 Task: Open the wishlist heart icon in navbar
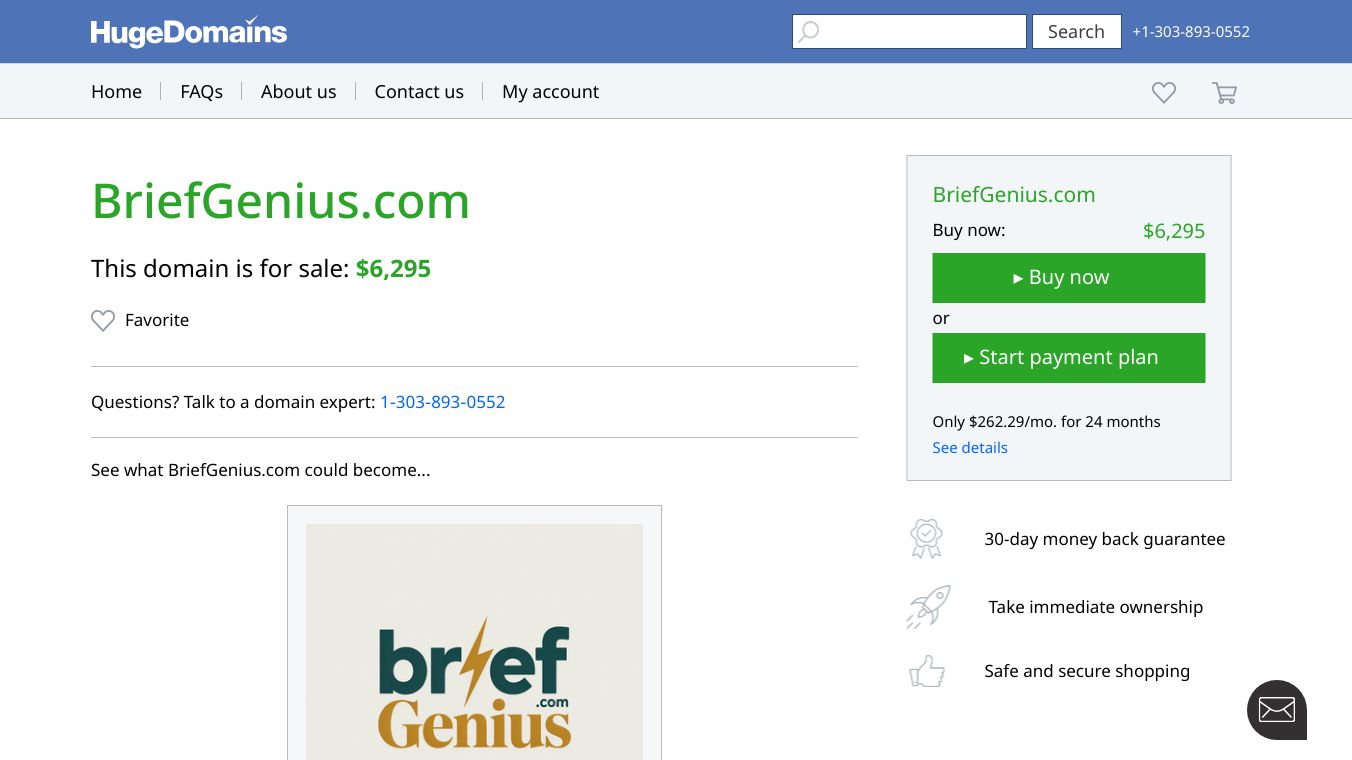click(1163, 93)
